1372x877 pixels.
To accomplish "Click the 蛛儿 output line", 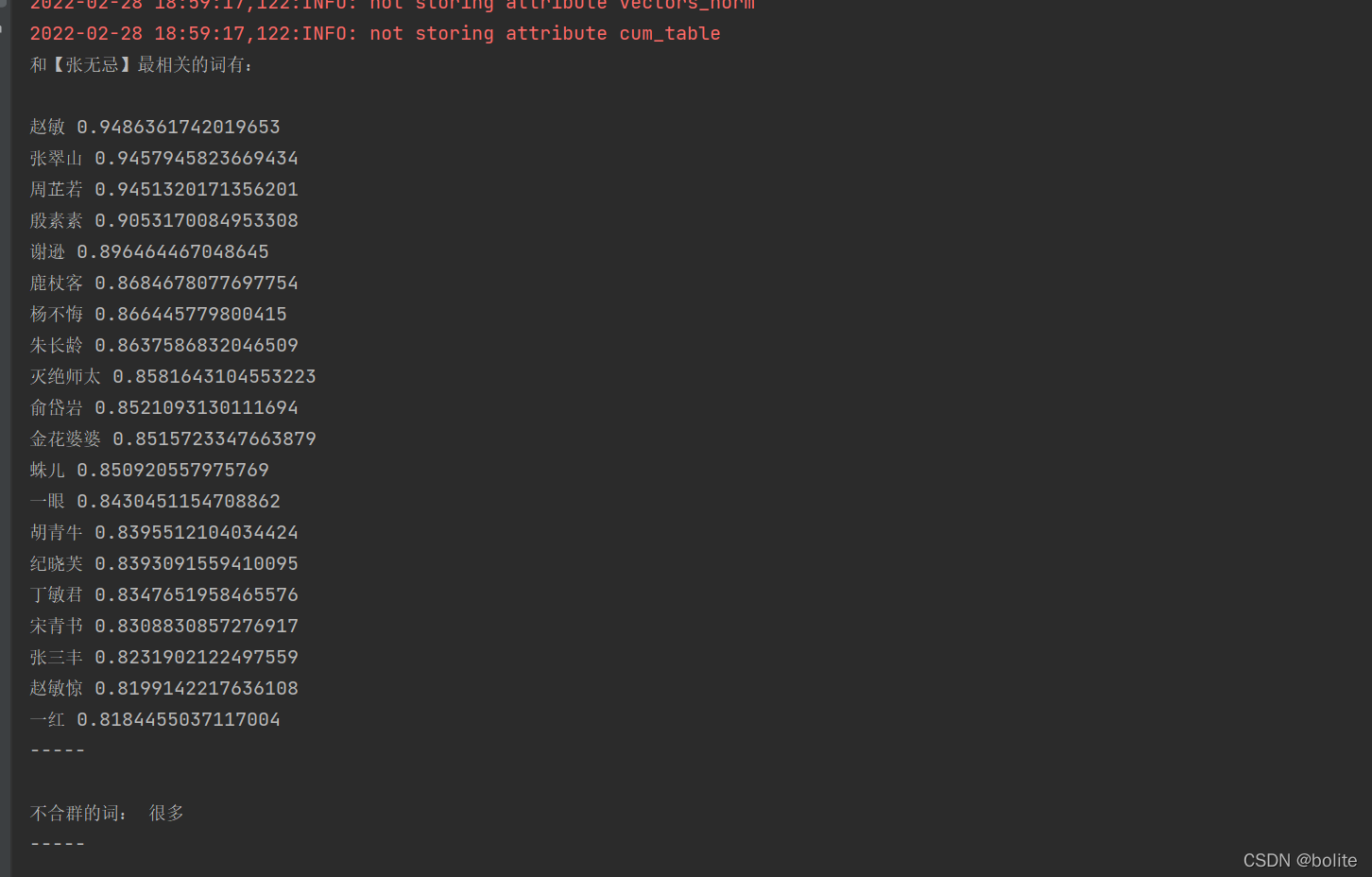I will point(149,470).
